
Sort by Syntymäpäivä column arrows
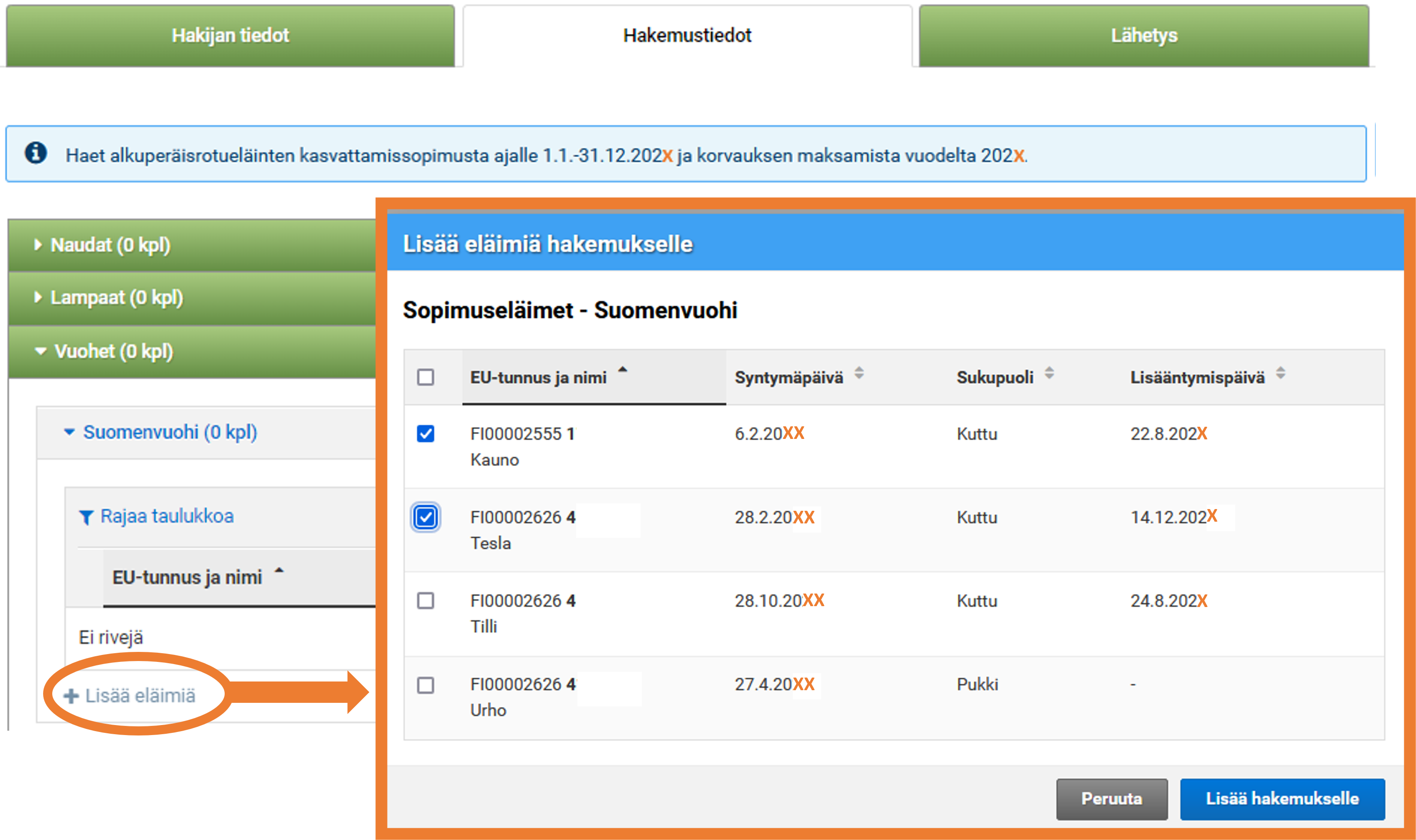(859, 373)
